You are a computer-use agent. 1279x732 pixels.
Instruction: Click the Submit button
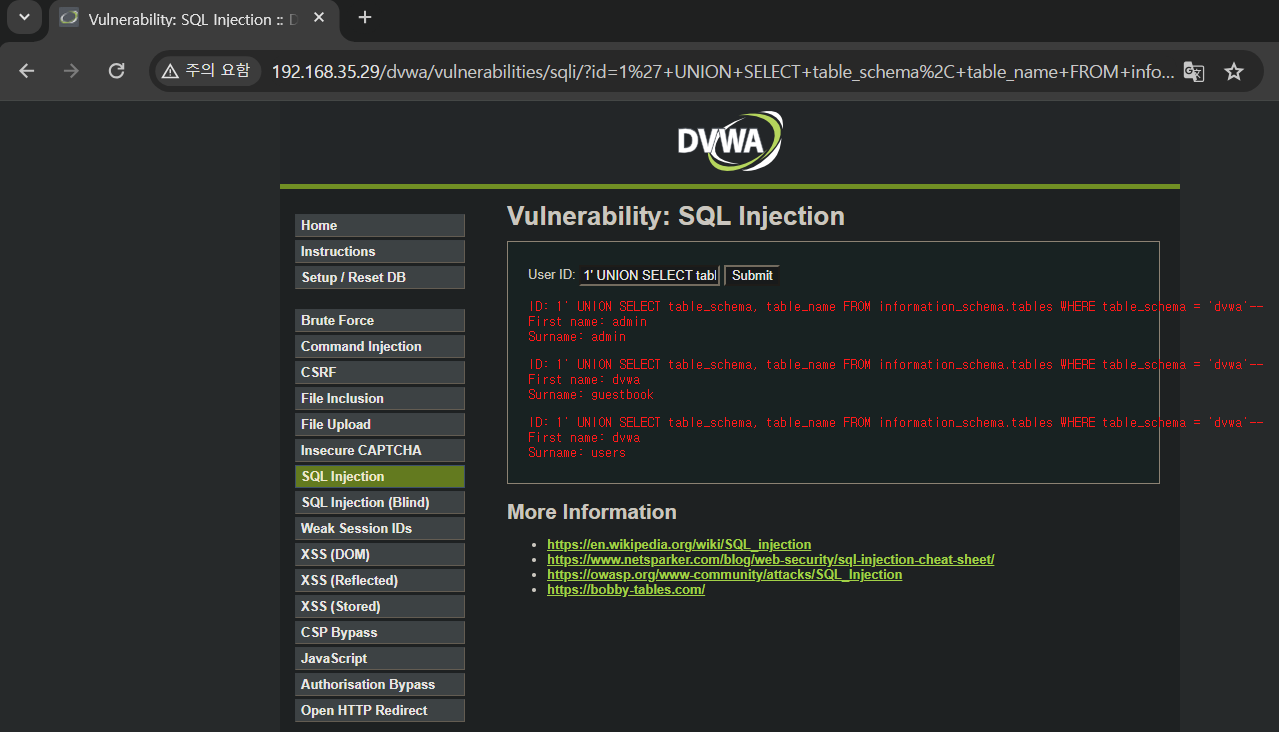(x=752, y=275)
